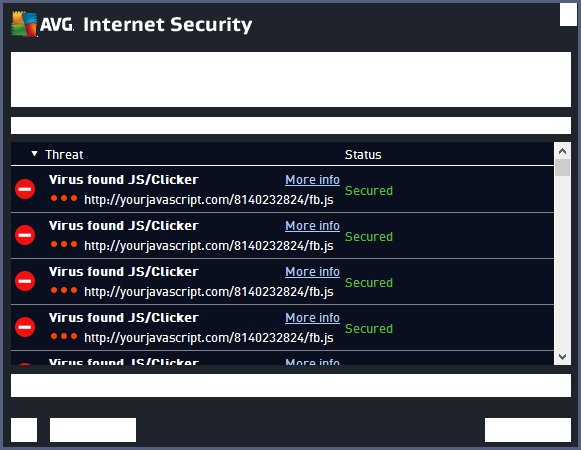
Task: Select the third threat's fb.js URL
Action: coord(209,292)
